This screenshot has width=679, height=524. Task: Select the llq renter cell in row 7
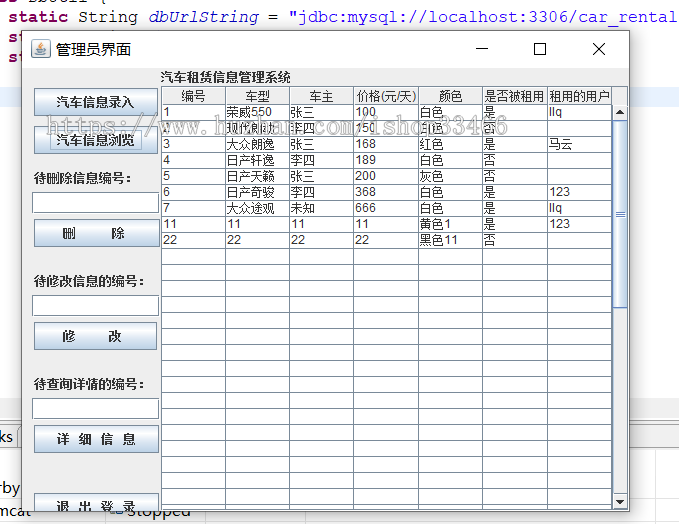[579, 208]
